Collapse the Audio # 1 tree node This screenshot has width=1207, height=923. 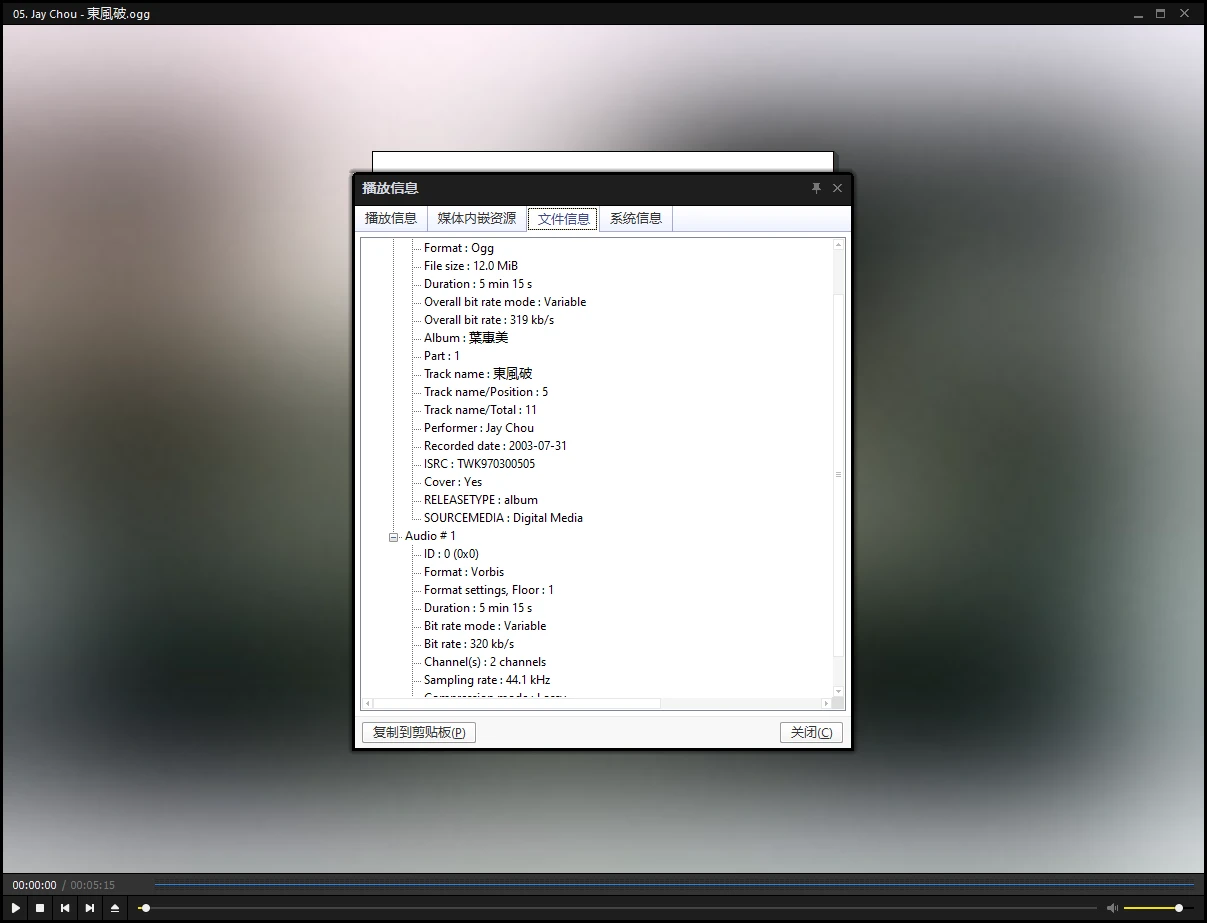tap(394, 537)
